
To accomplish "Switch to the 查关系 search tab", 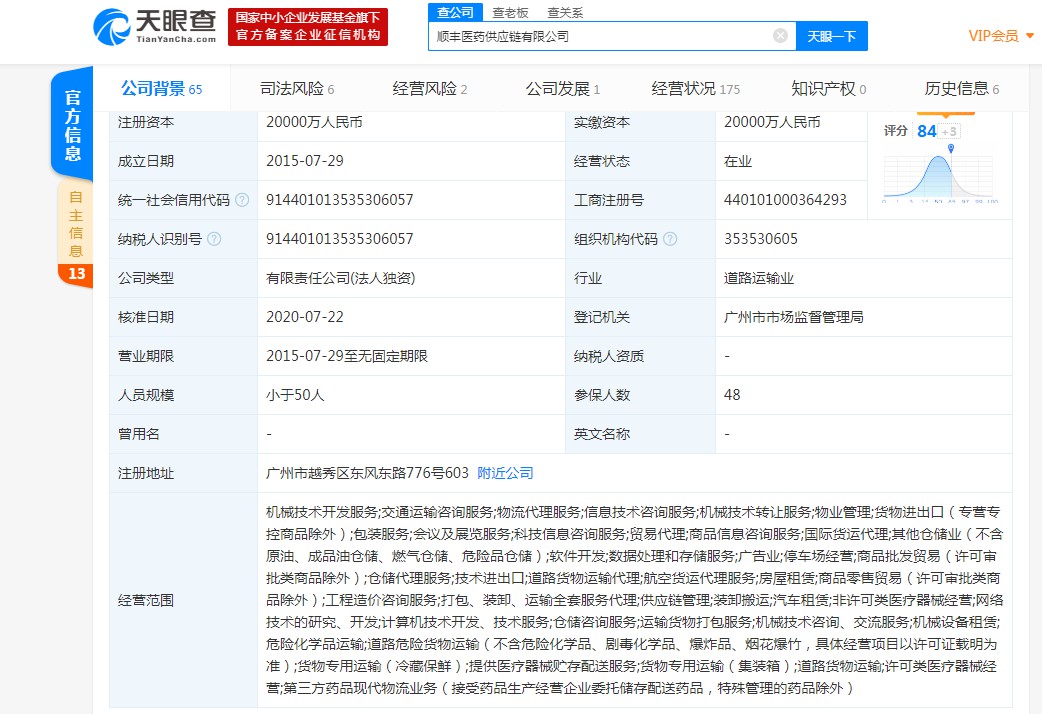I will click(564, 13).
